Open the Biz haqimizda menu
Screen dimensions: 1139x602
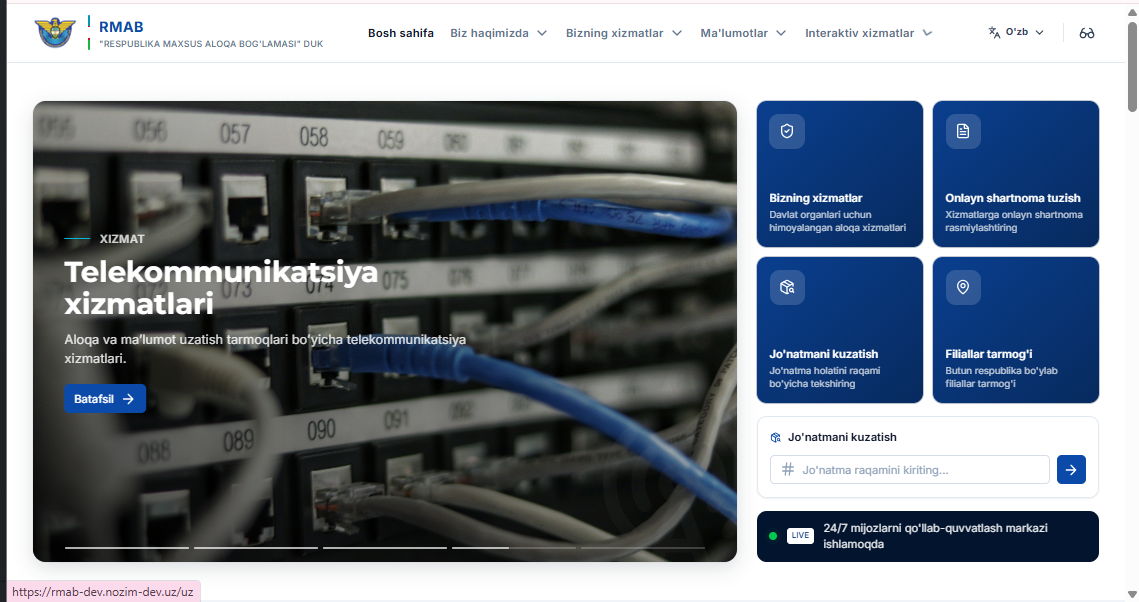pos(498,33)
